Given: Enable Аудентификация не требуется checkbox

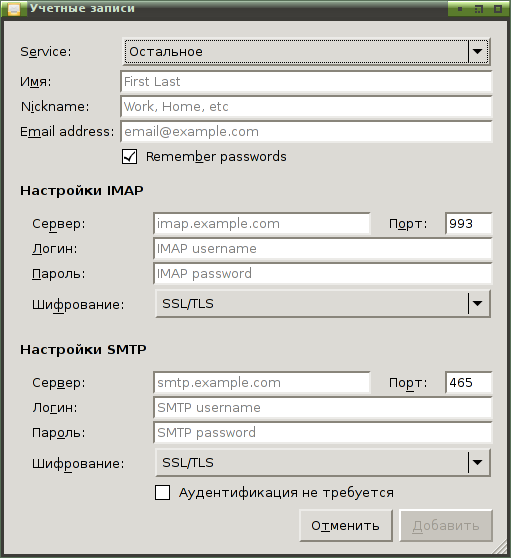Looking at the screenshot, I should [x=162, y=493].
